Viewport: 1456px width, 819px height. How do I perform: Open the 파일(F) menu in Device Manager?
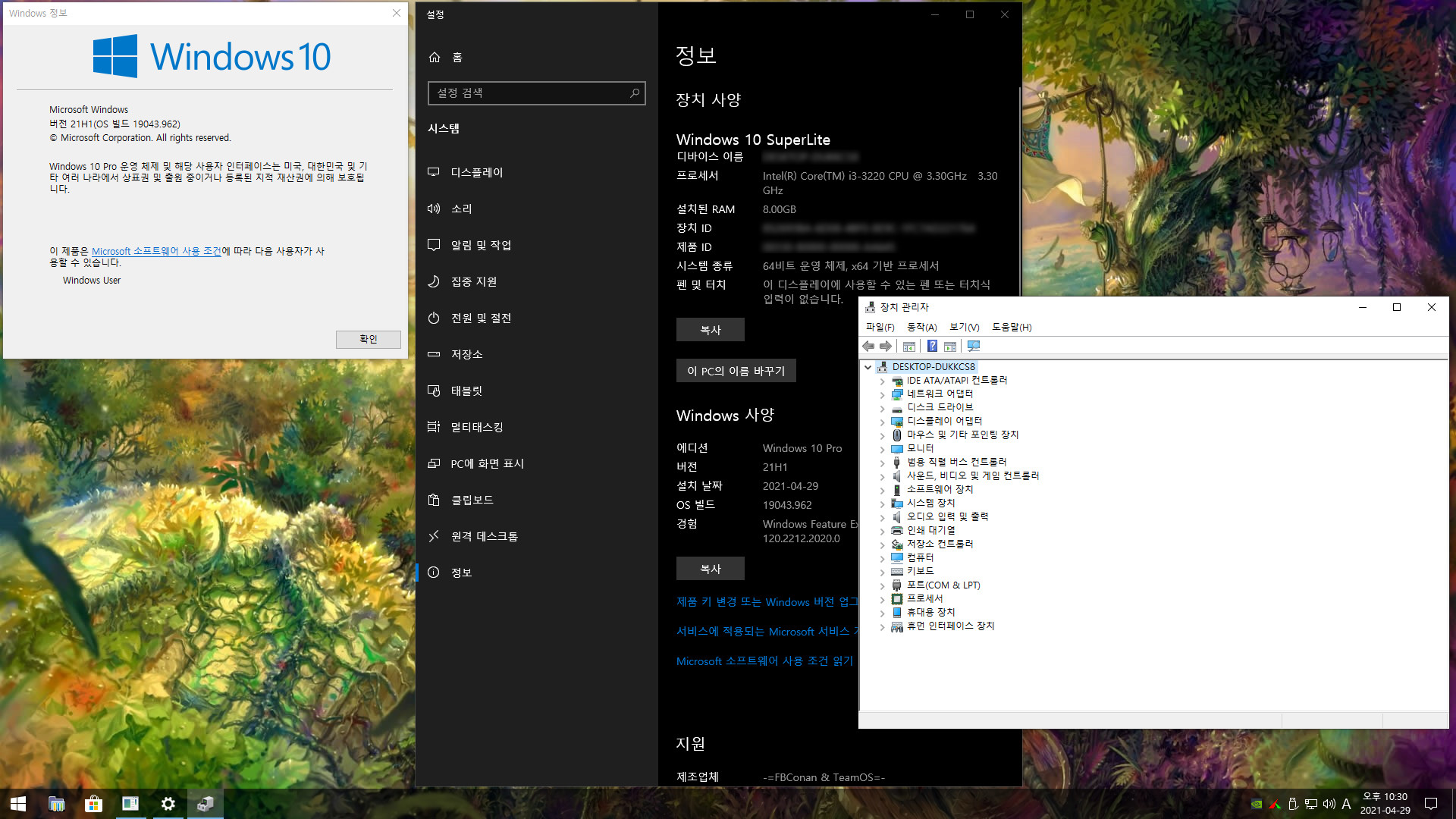[x=880, y=327]
